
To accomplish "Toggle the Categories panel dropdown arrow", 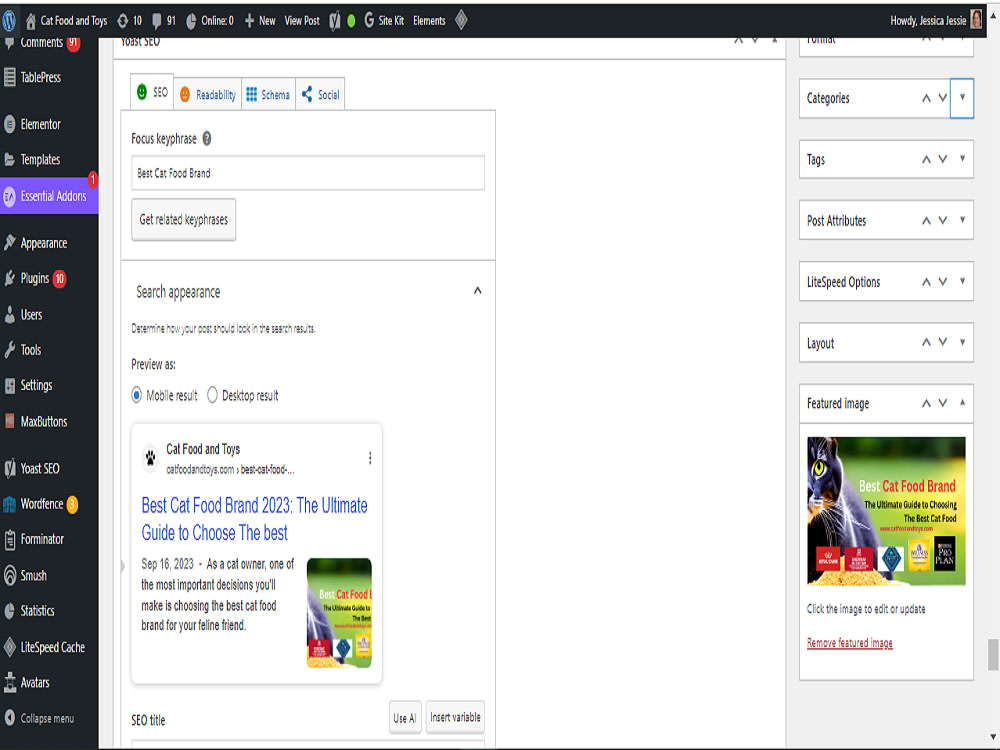I will coord(962,98).
